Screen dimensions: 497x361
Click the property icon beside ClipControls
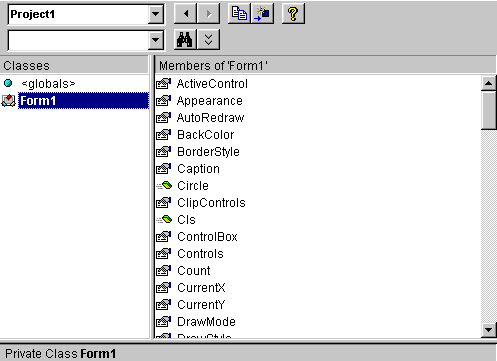164,202
